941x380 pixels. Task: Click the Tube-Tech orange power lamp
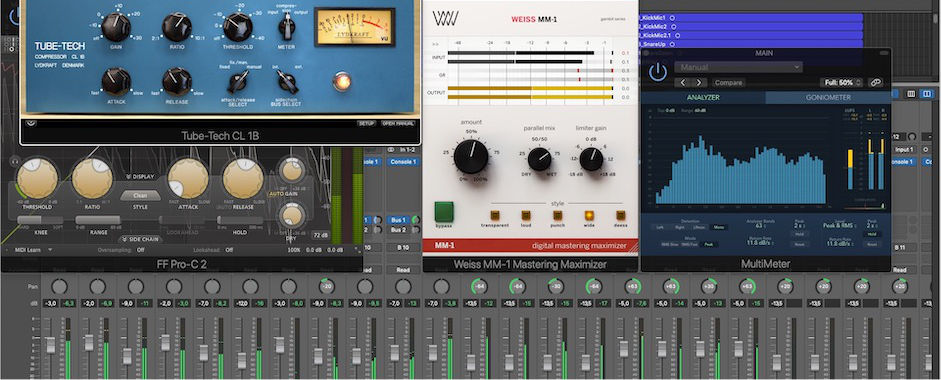[x=341, y=82]
